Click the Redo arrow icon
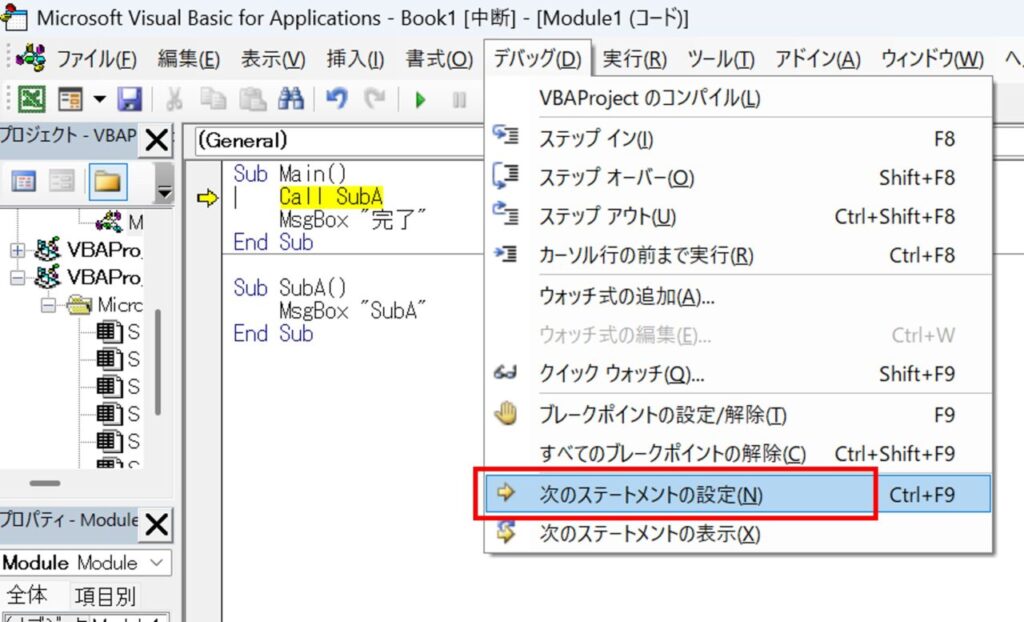 [375, 99]
